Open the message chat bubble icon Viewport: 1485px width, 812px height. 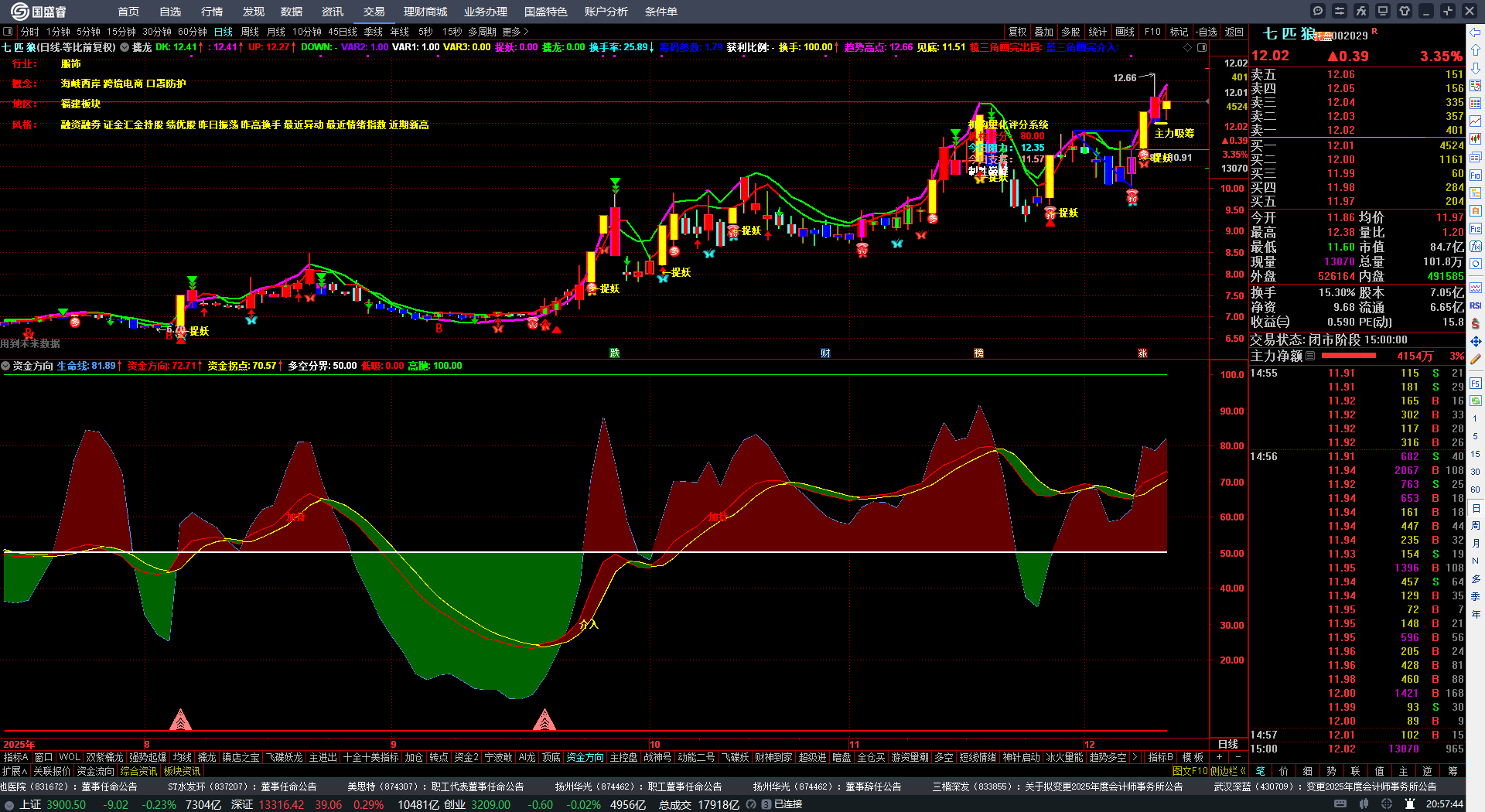[x=1318, y=11]
